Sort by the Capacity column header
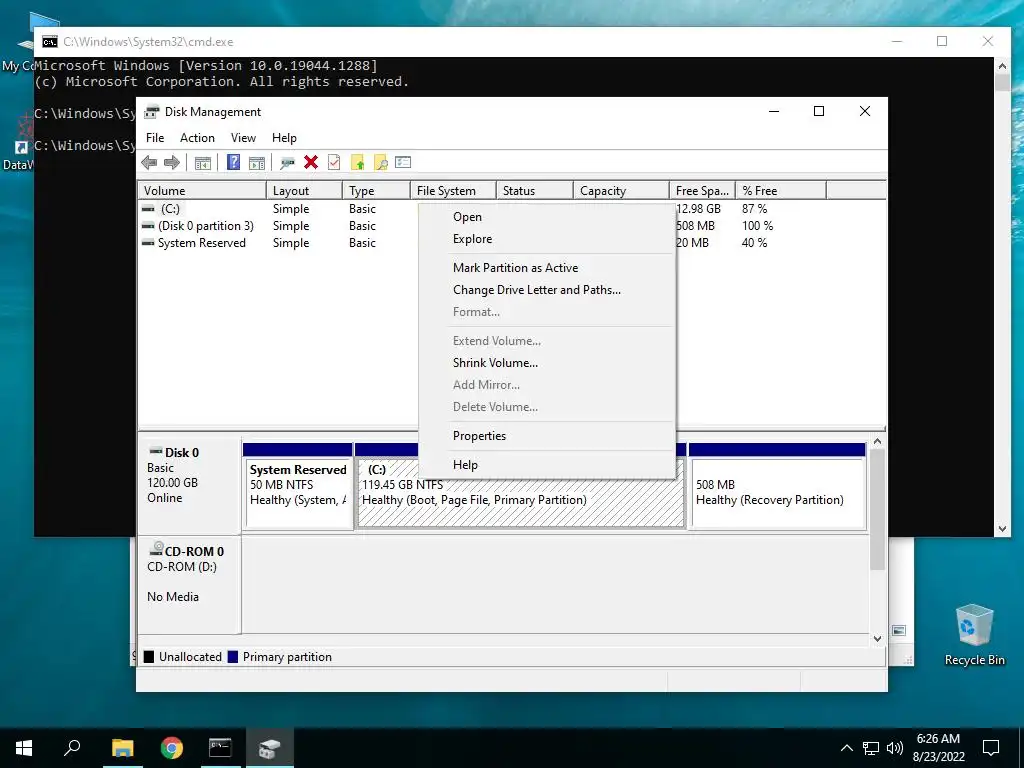The image size is (1024, 768). [621, 191]
